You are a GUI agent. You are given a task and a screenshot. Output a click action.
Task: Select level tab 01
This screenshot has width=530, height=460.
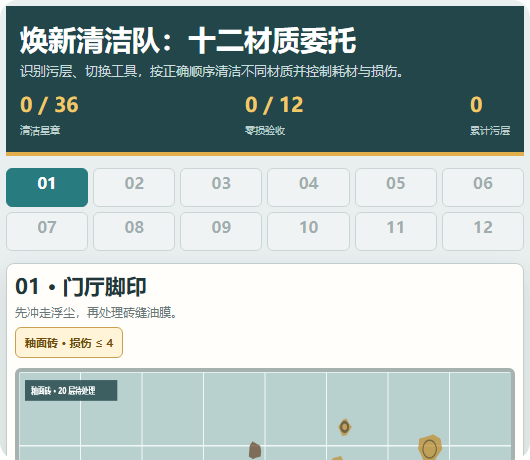(47, 187)
